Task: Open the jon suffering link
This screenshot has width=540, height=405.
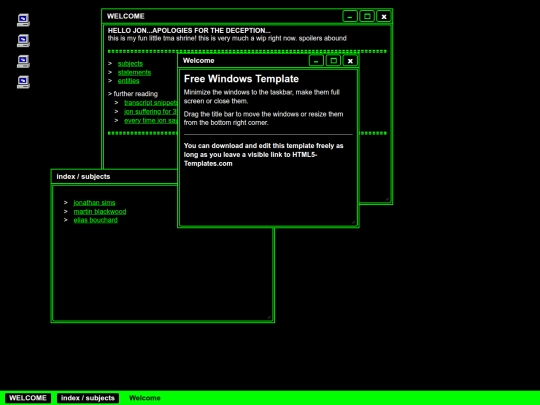Action: click(x=150, y=112)
